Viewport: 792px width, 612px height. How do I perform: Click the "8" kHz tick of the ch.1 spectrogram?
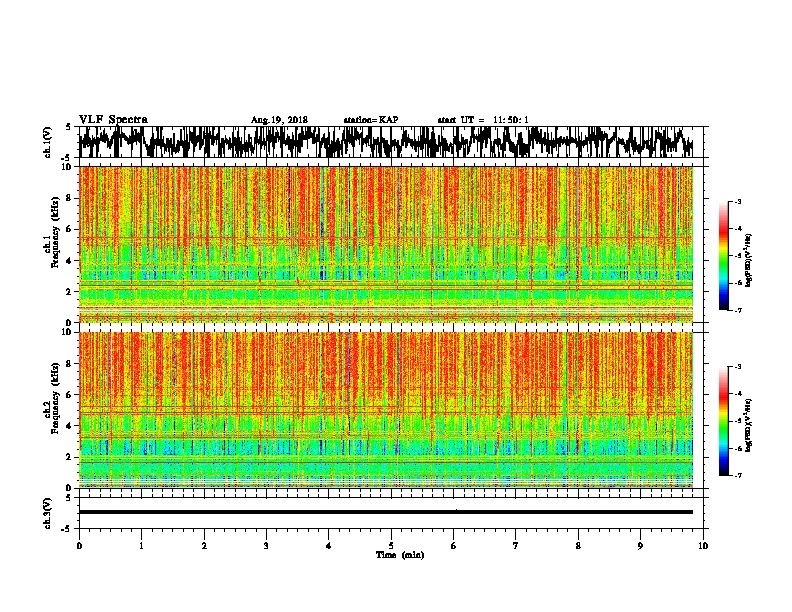coord(70,198)
